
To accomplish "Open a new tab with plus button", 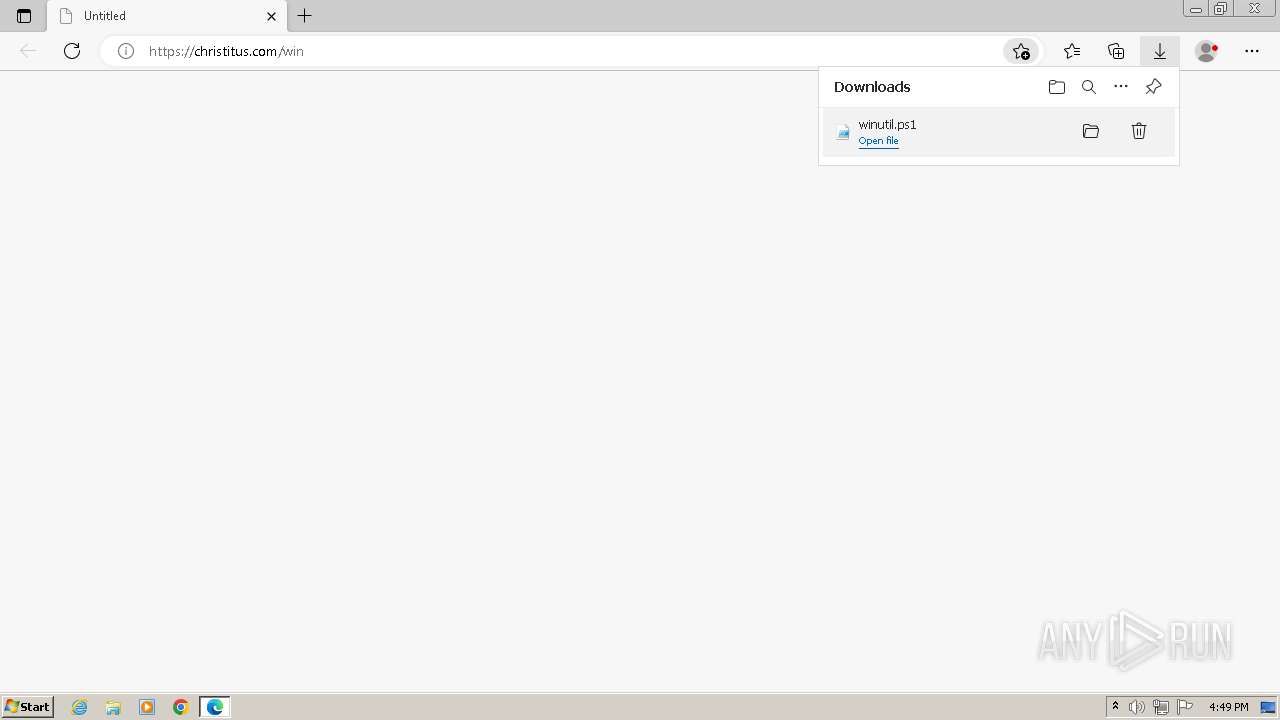I will click(305, 16).
